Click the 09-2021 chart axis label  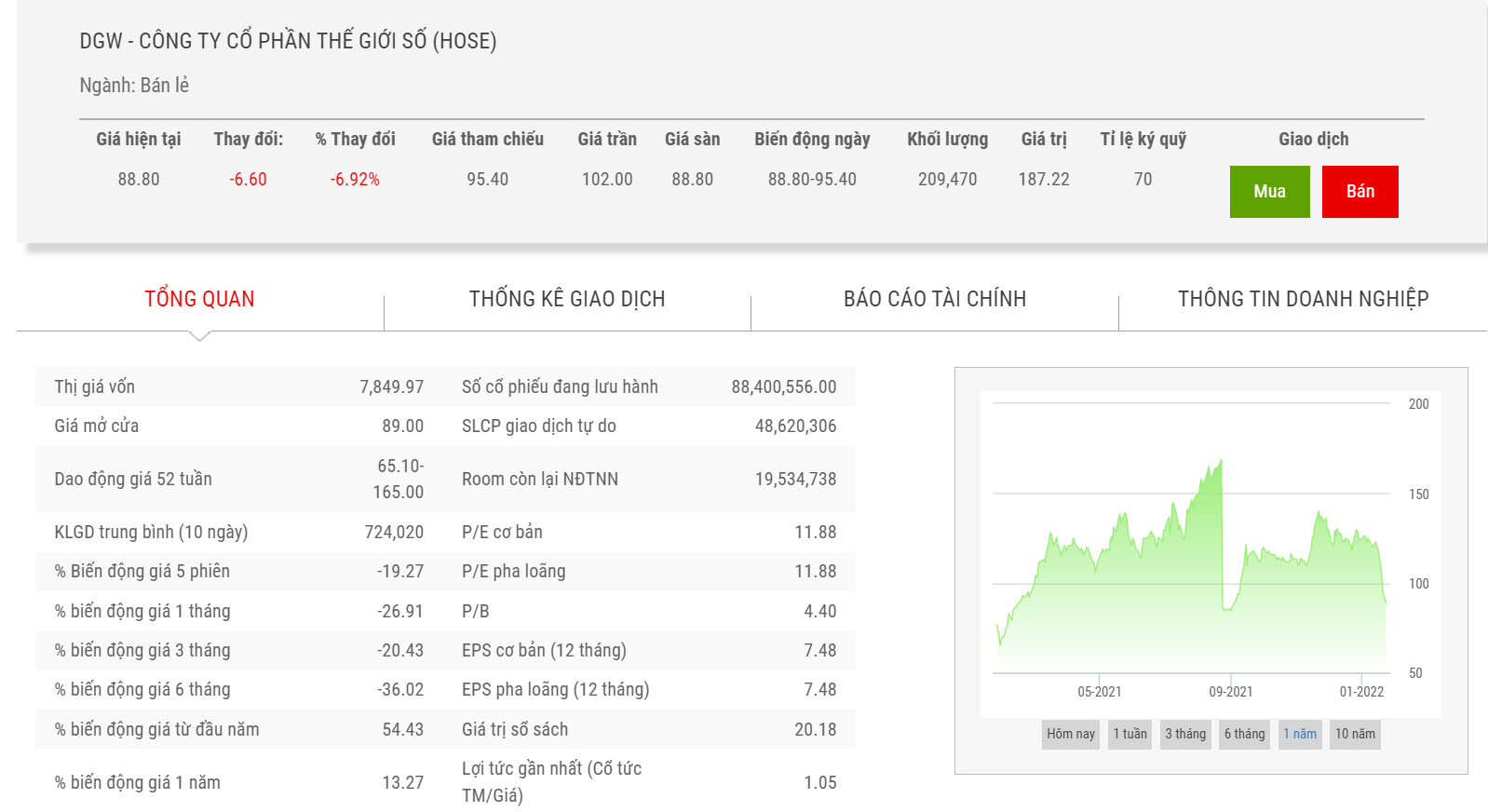[x=1231, y=692]
